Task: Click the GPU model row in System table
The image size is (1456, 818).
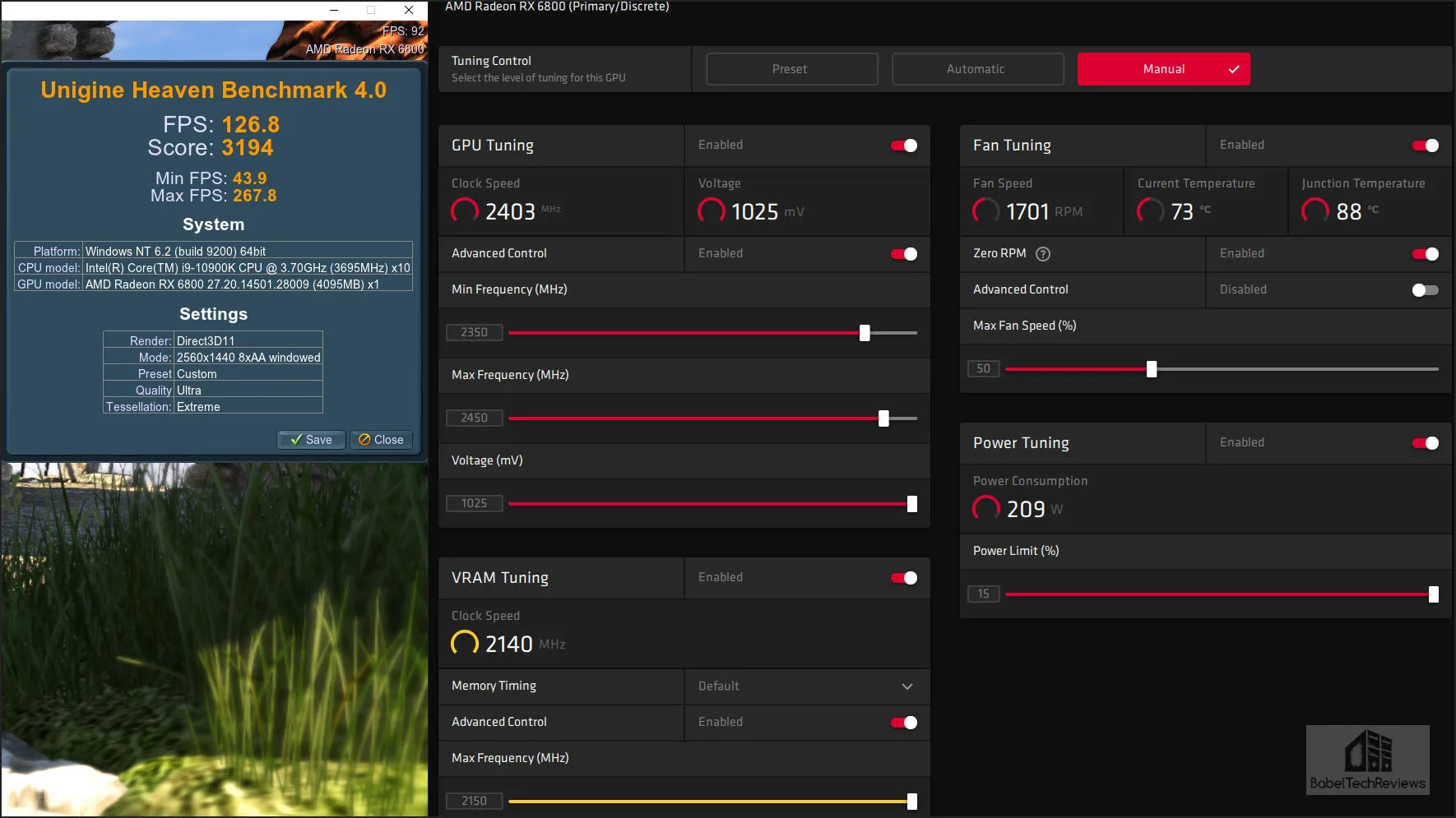Action: (213, 284)
